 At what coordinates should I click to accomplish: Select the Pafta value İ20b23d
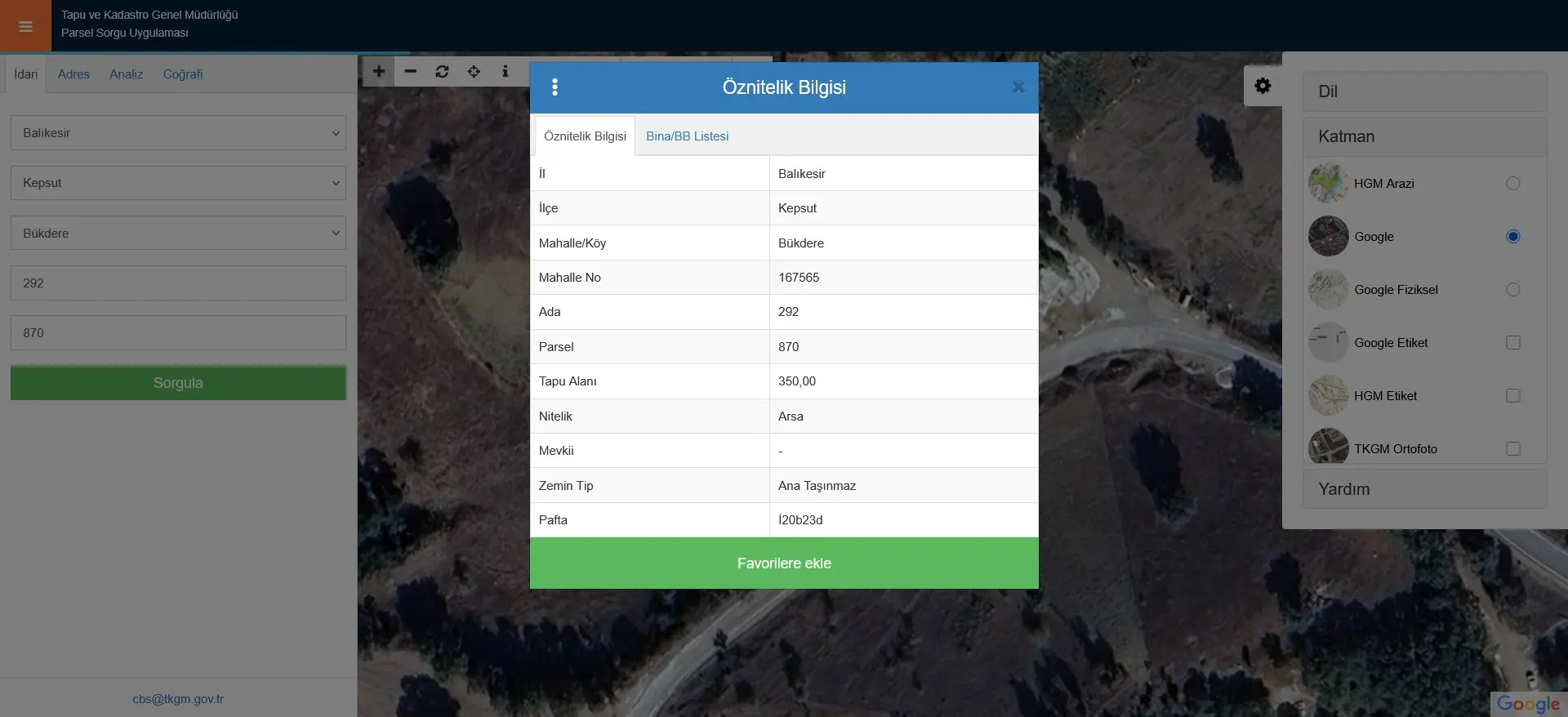800,520
